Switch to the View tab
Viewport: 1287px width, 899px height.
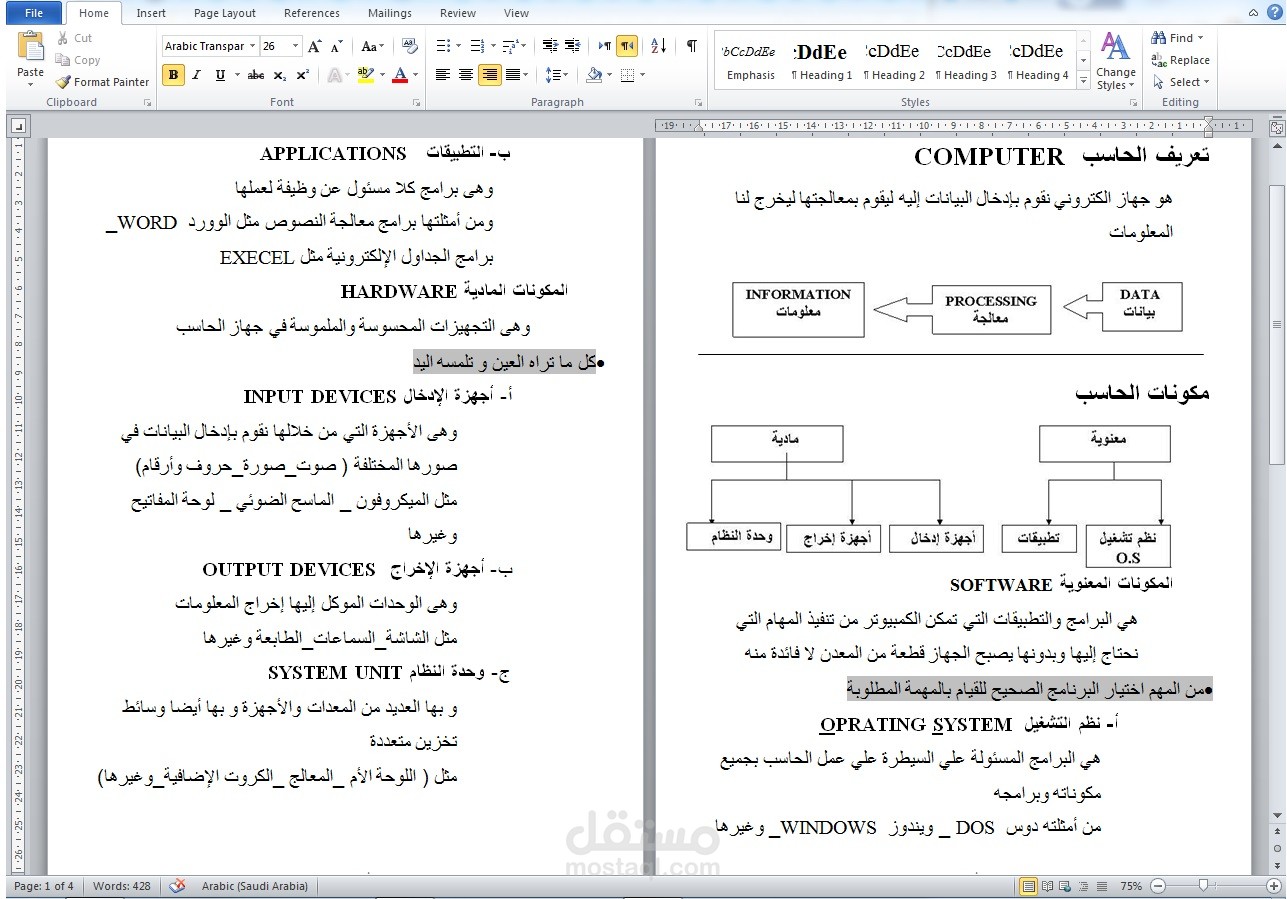[517, 13]
